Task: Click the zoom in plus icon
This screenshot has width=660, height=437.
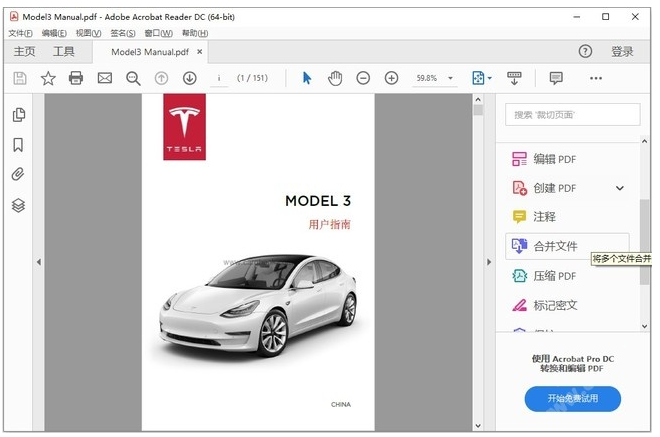Action: click(x=391, y=78)
